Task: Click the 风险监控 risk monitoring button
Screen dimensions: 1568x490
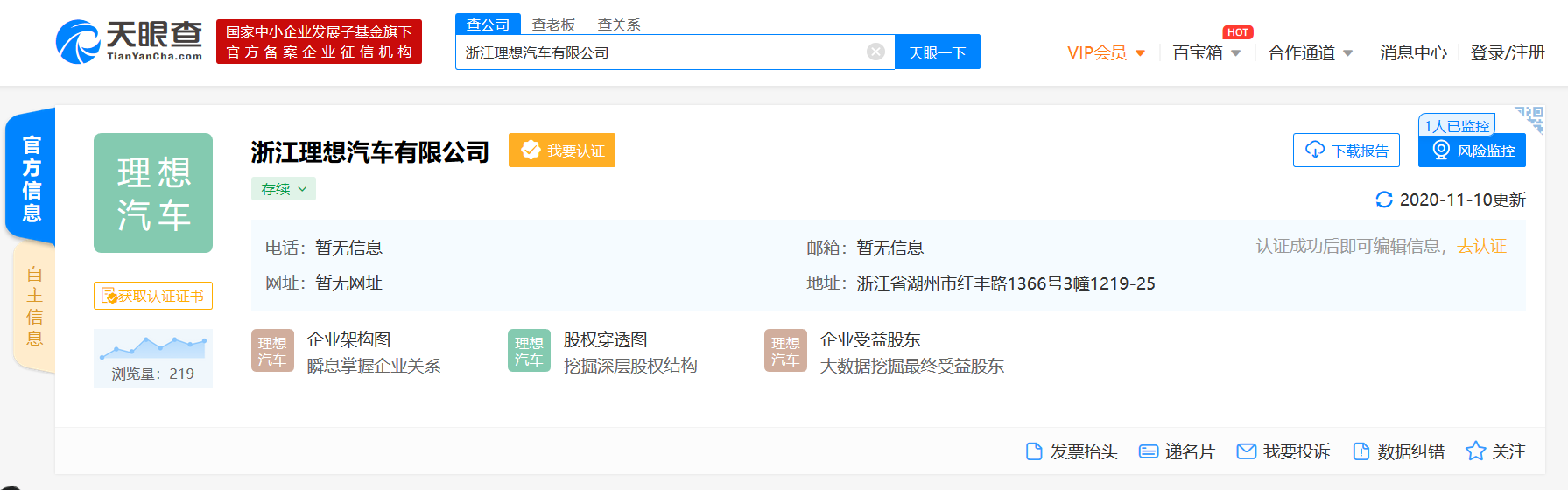Action: pyautogui.click(x=1472, y=150)
